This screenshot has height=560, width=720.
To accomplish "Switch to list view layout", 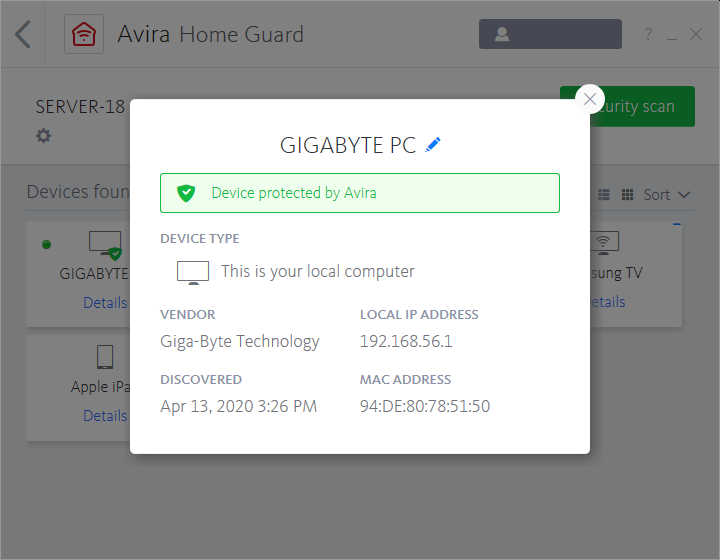I will [605, 195].
